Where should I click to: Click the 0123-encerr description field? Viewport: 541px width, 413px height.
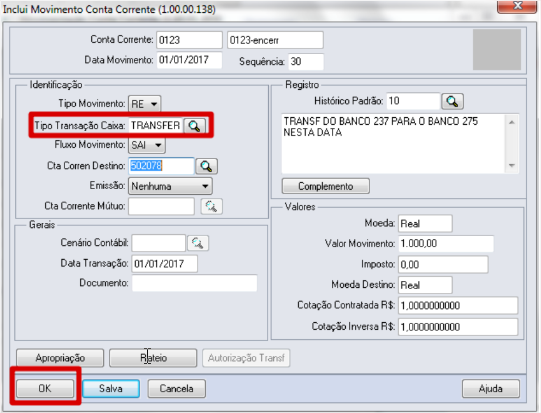[275, 40]
